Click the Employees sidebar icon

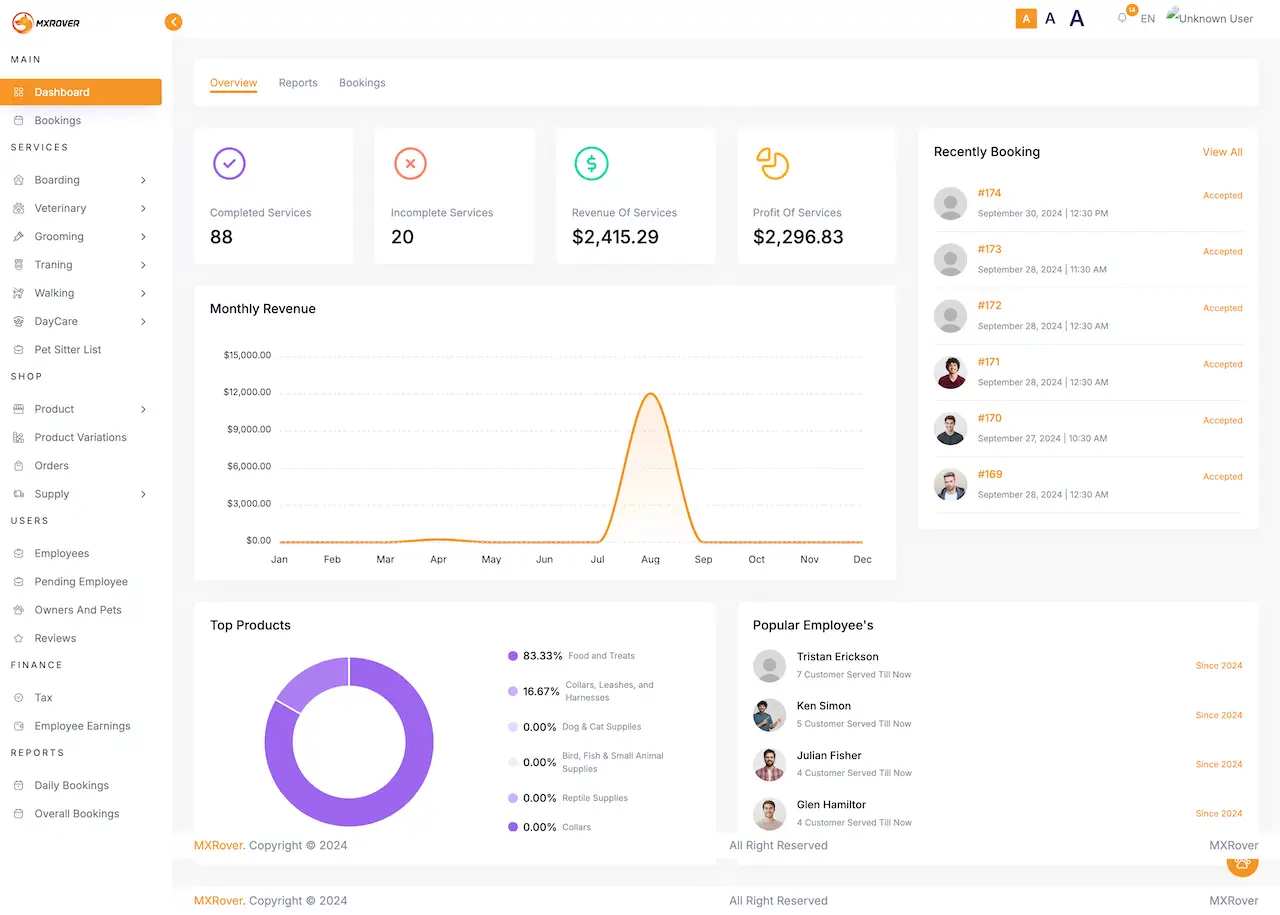[18, 554]
